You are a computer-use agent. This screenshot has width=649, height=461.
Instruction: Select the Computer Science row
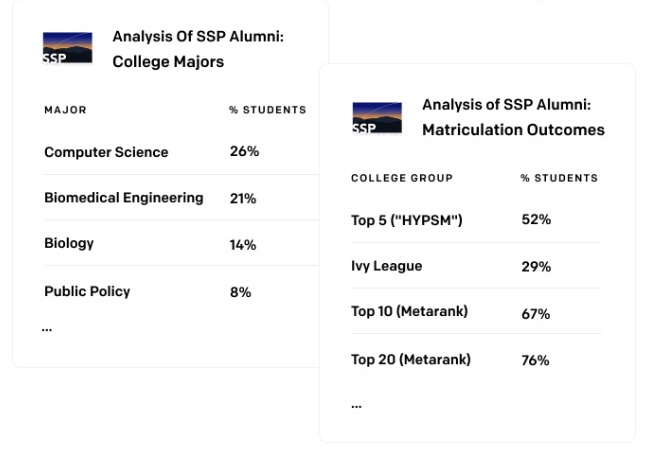click(x=181, y=152)
